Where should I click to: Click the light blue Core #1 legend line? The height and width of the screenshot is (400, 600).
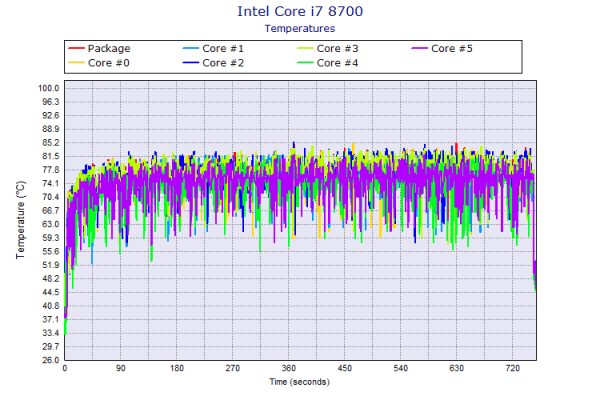click(191, 48)
